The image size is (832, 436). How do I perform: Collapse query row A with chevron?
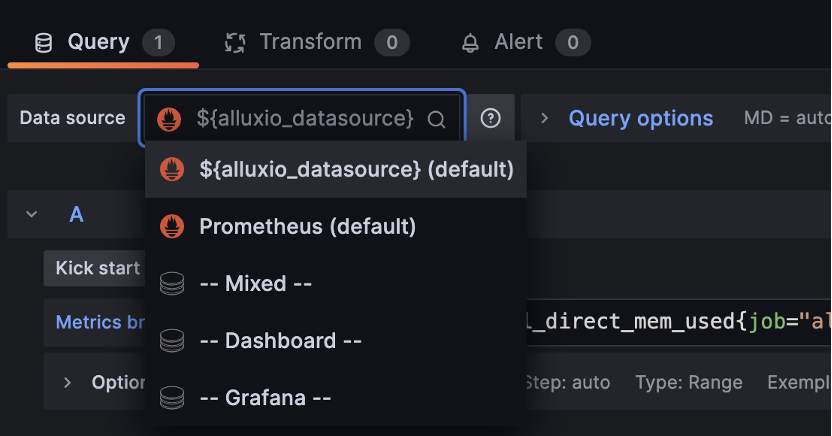[x=32, y=214]
